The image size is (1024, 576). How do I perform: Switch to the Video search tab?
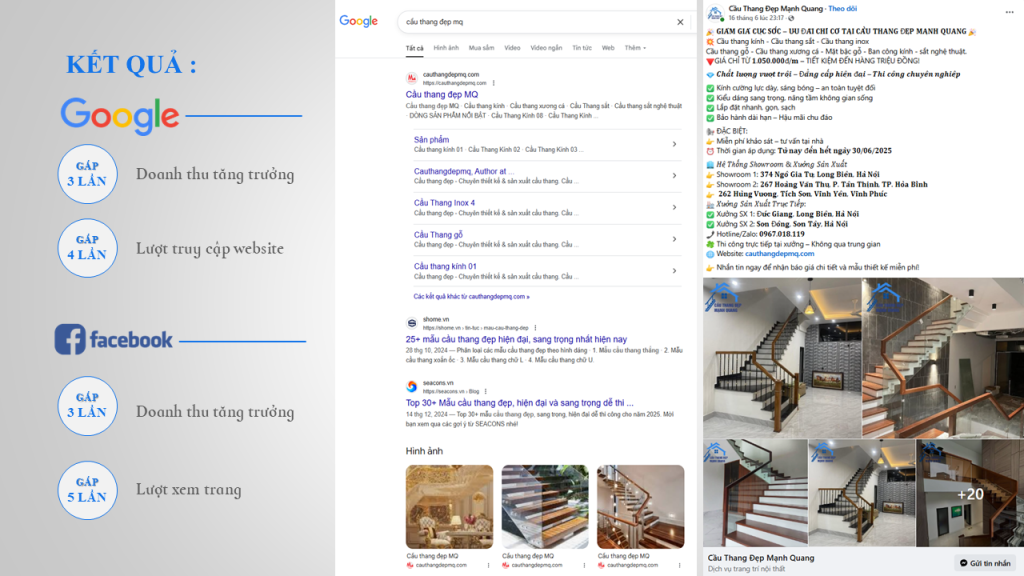tap(512, 48)
